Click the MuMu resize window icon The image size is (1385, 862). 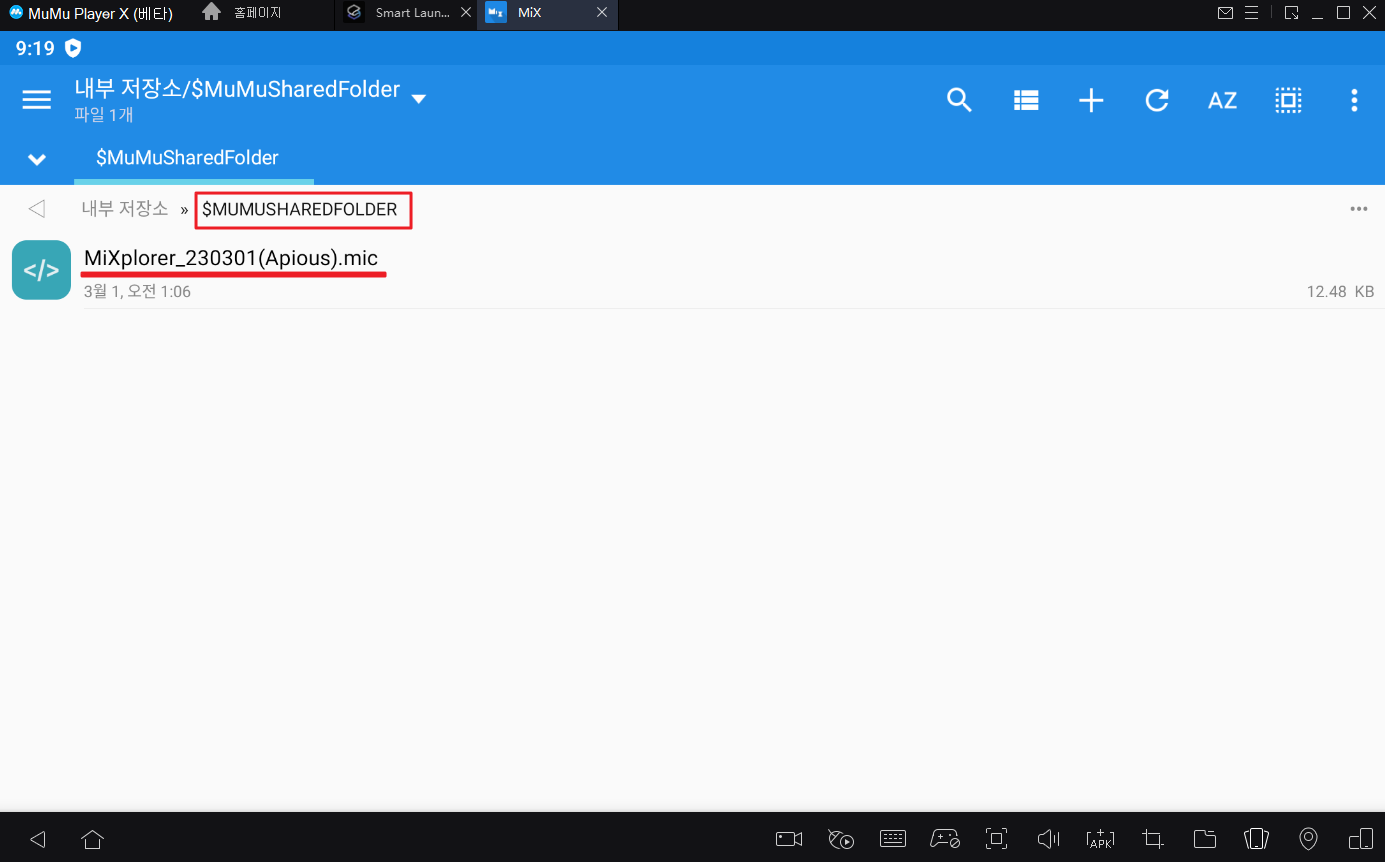1292,13
